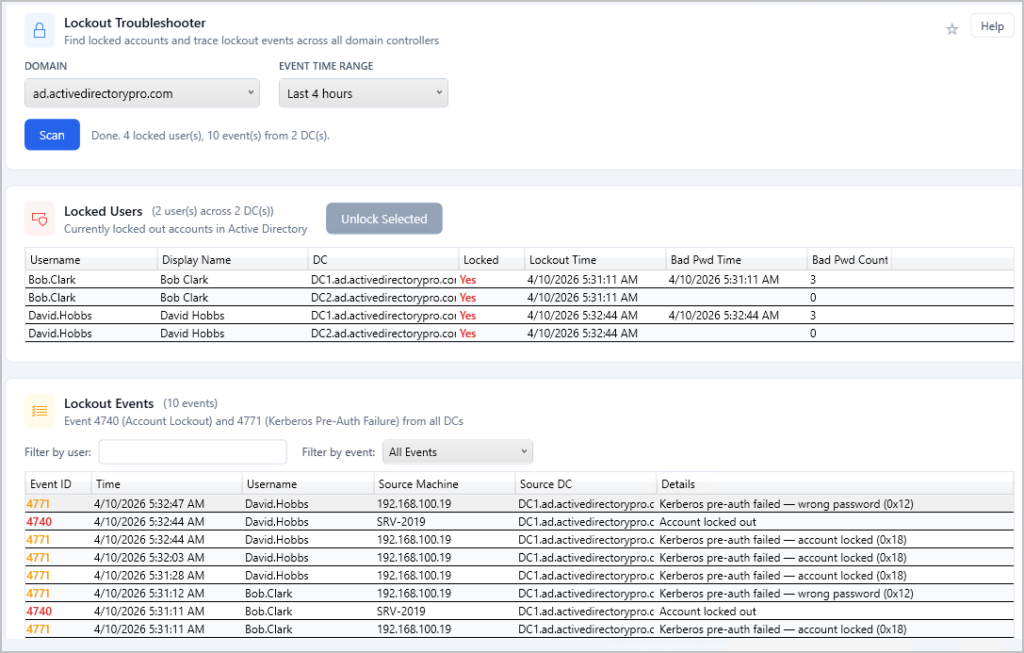This screenshot has height=653, width=1024.
Task: Sort by Display Name column header
Action: coord(232,260)
